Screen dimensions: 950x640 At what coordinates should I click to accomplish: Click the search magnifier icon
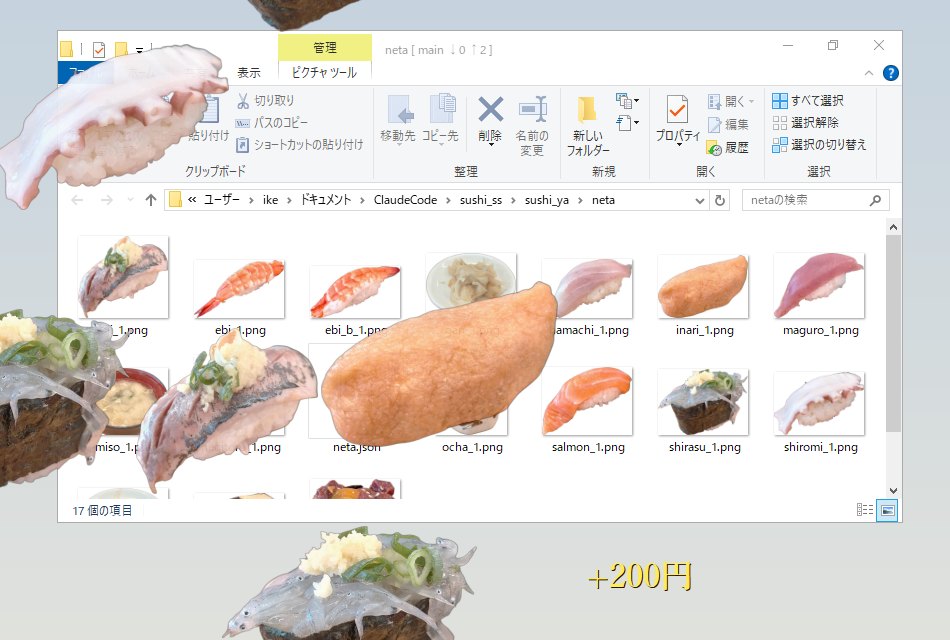tap(875, 200)
